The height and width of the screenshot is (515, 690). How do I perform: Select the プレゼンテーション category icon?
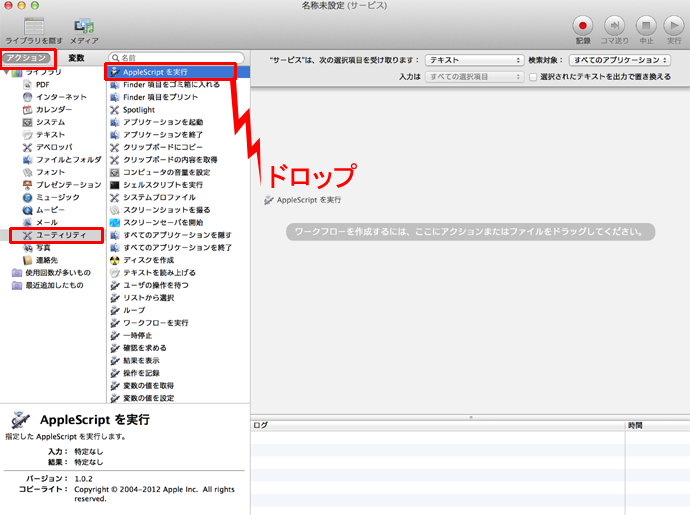click(x=27, y=184)
